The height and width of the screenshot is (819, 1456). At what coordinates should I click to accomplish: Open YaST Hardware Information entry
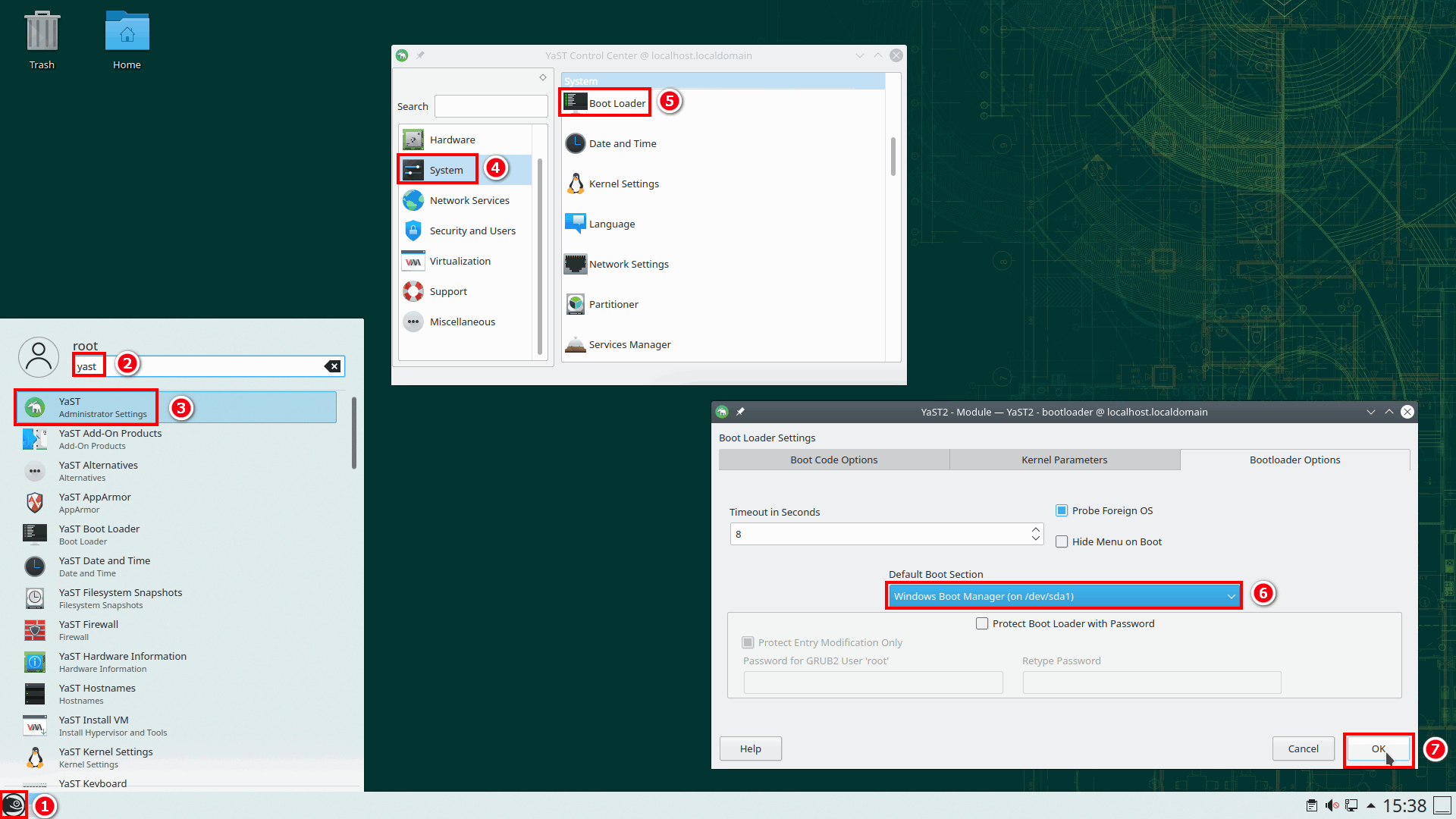coord(176,662)
